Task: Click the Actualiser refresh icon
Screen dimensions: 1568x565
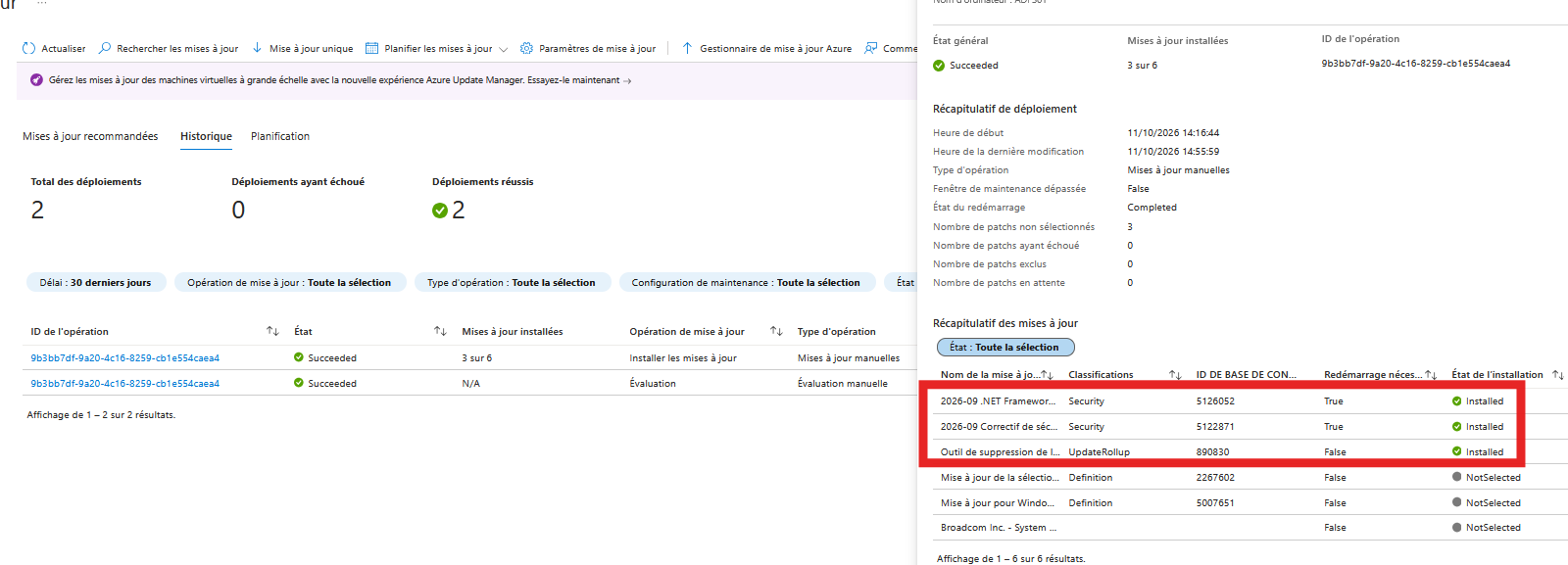Action: point(28,48)
